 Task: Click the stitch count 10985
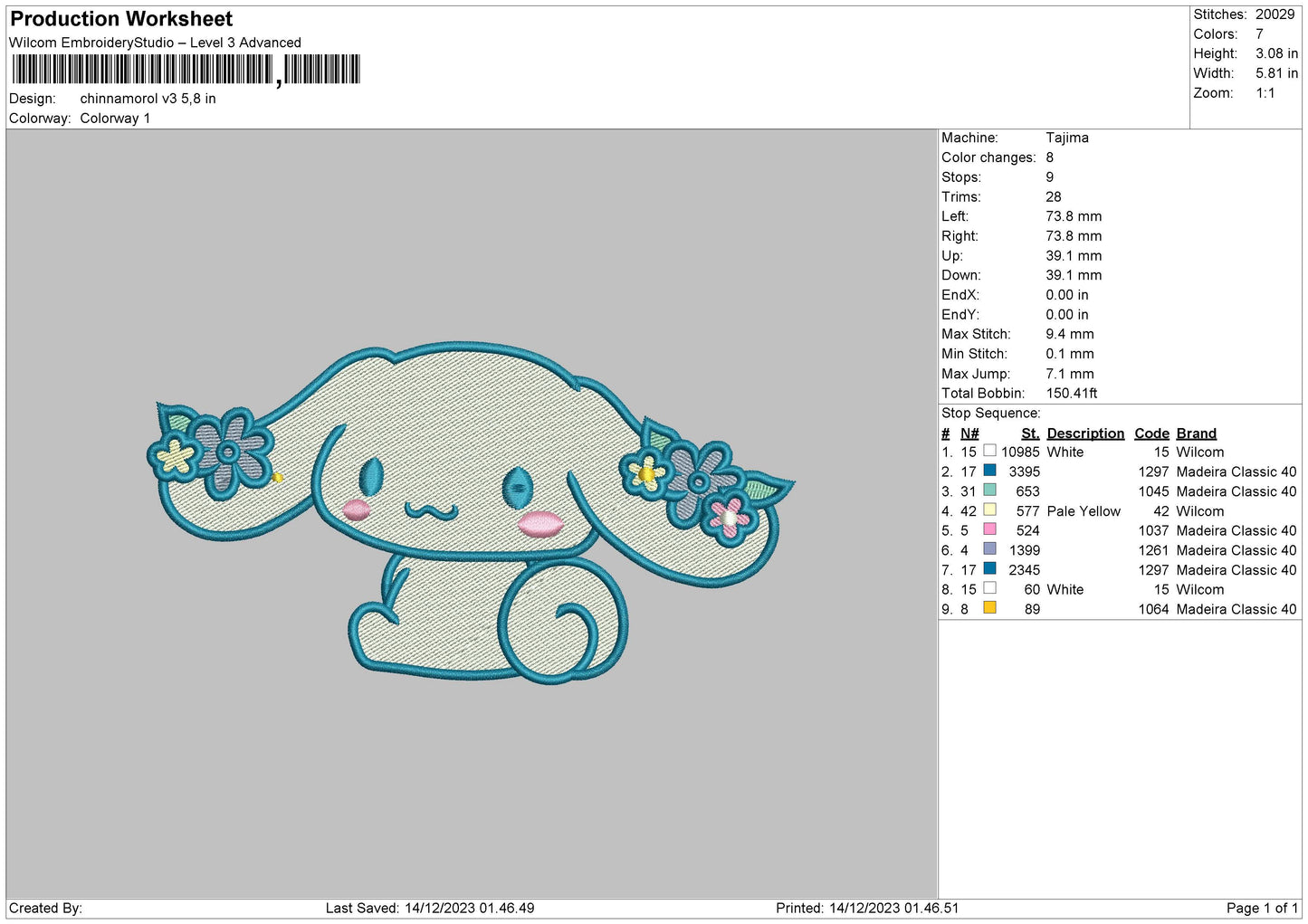(1020, 452)
